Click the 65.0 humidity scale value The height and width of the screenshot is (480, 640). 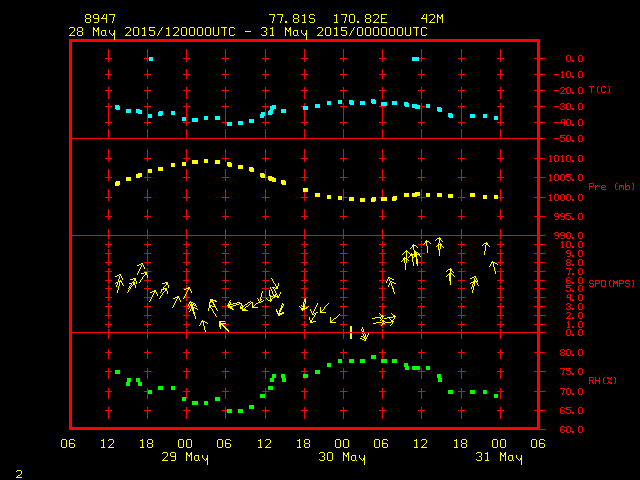[x=571, y=411]
